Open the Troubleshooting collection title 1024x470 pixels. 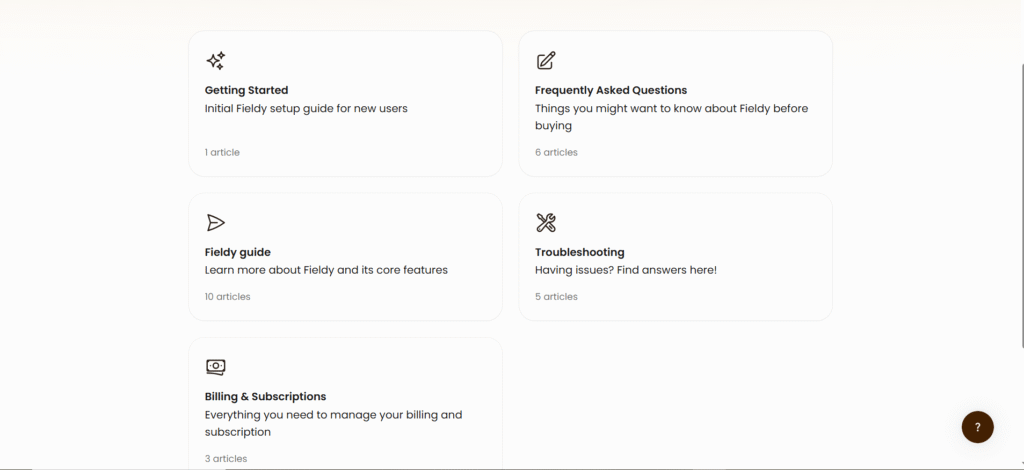point(579,252)
